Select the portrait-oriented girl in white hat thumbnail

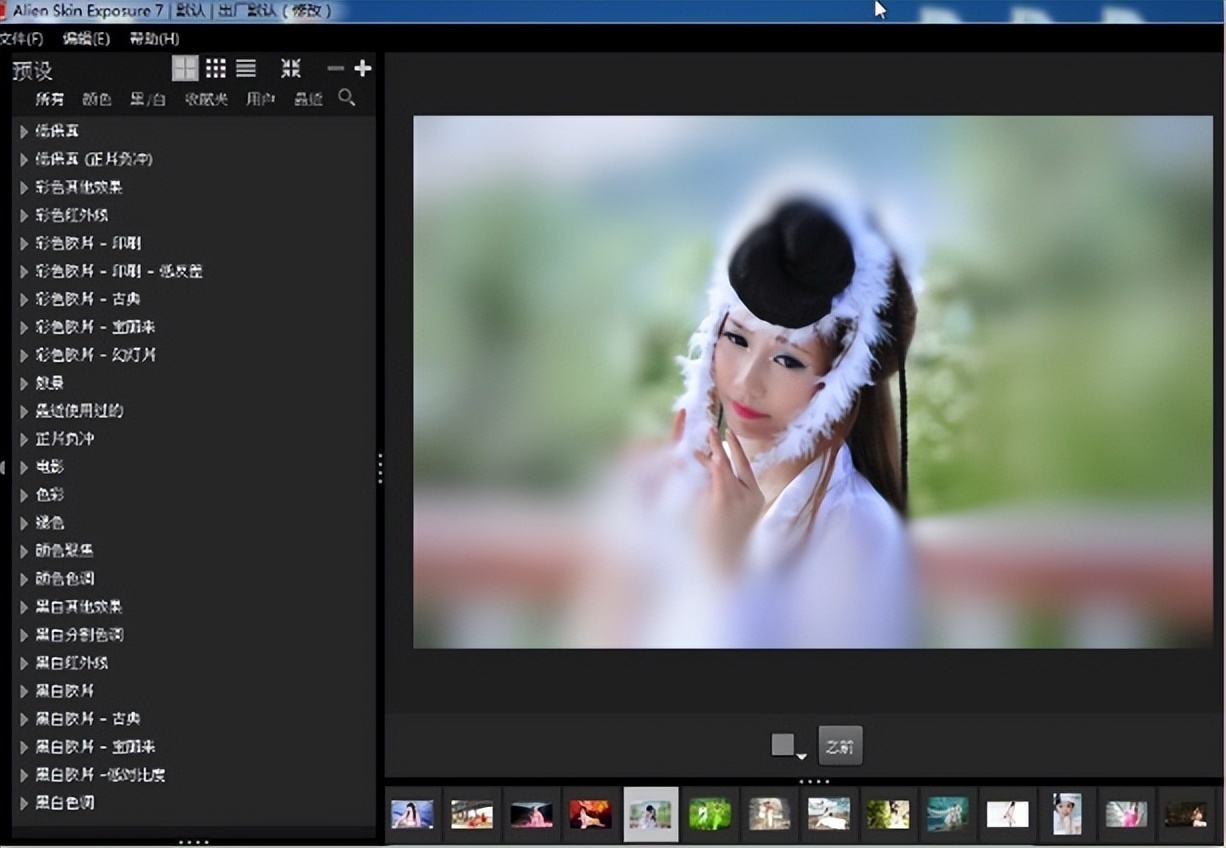point(1067,814)
